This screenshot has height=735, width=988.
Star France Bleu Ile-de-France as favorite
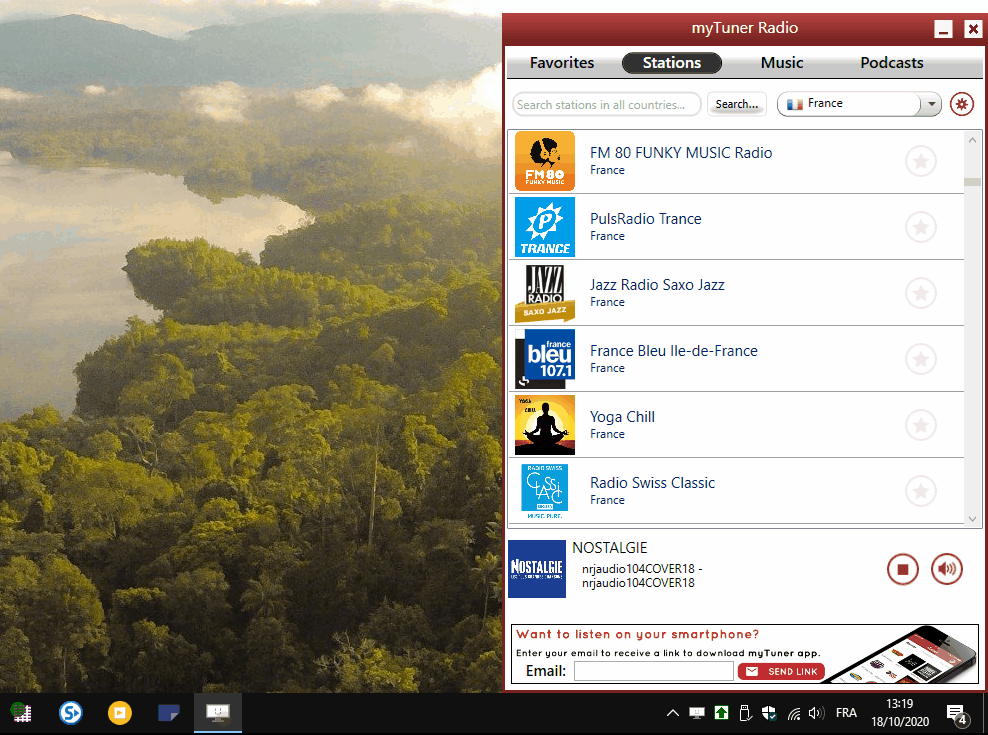coord(921,359)
